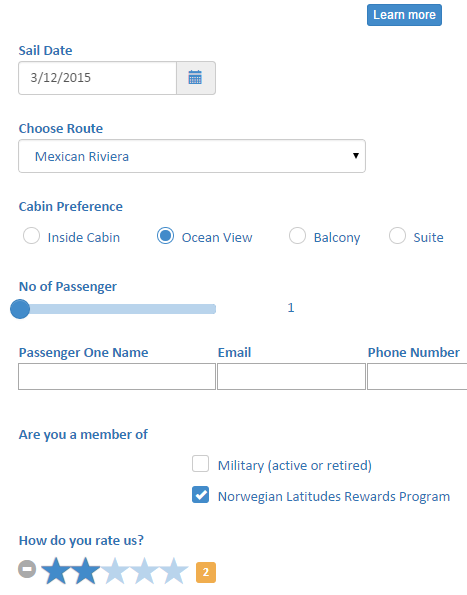Choose the fourth rating star
This screenshot has width=467, height=595.
coord(144,570)
